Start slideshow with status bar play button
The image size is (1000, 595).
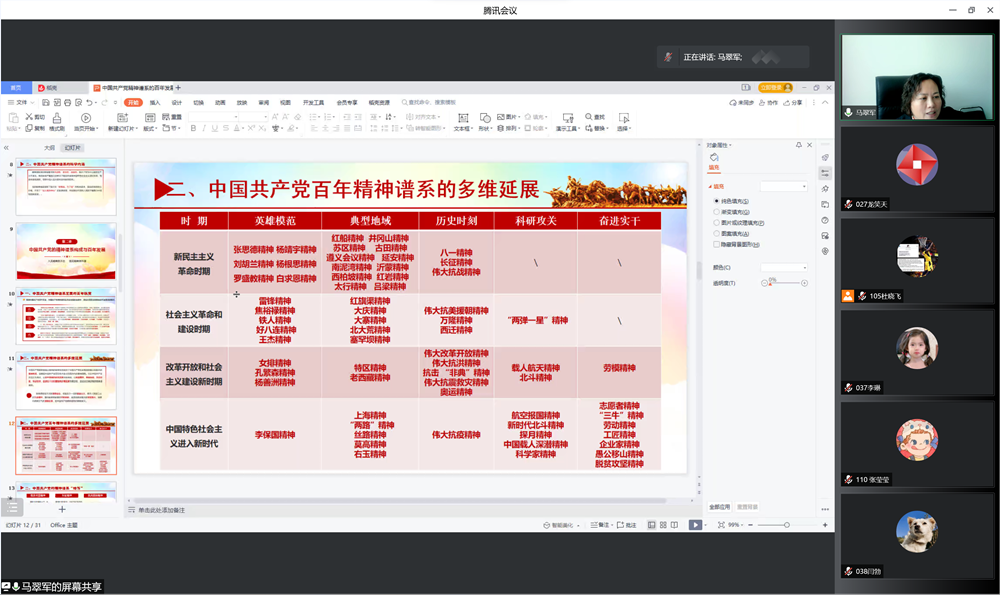(x=695, y=525)
